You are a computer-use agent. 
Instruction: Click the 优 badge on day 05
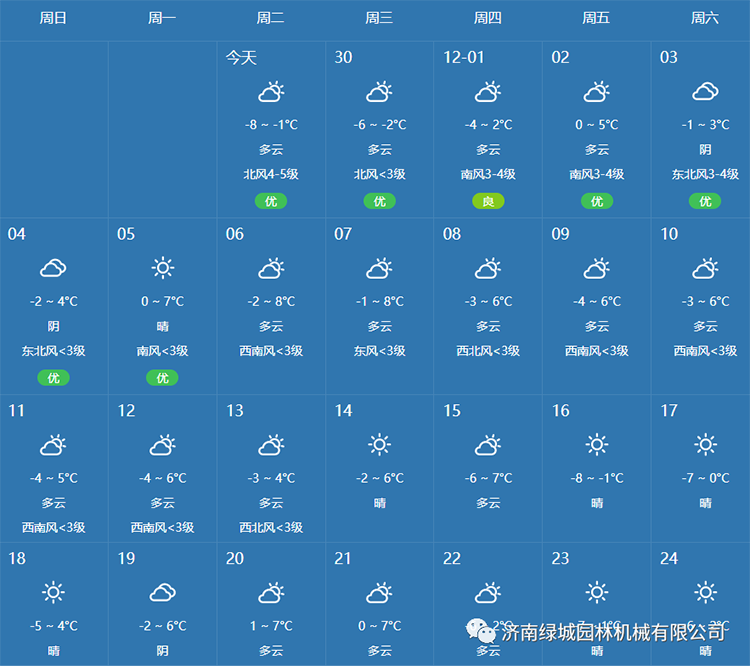(162, 378)
